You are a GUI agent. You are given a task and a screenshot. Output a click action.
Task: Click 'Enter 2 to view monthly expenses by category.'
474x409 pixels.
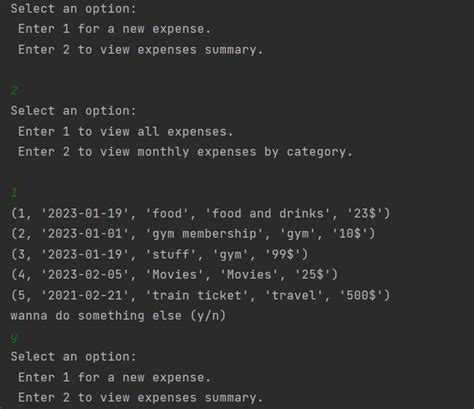[185, 152]
